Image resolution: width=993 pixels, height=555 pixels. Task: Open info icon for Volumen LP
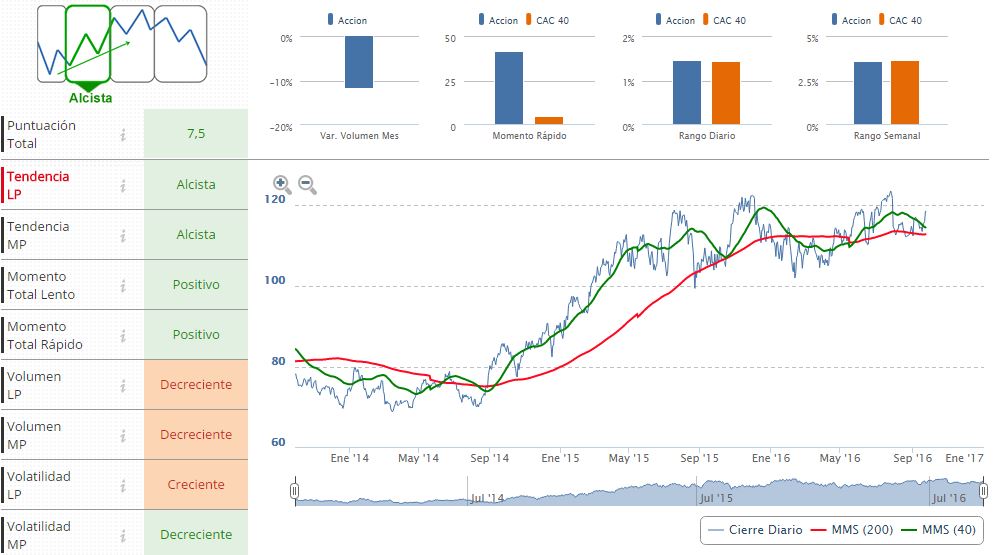click(123, 385)
